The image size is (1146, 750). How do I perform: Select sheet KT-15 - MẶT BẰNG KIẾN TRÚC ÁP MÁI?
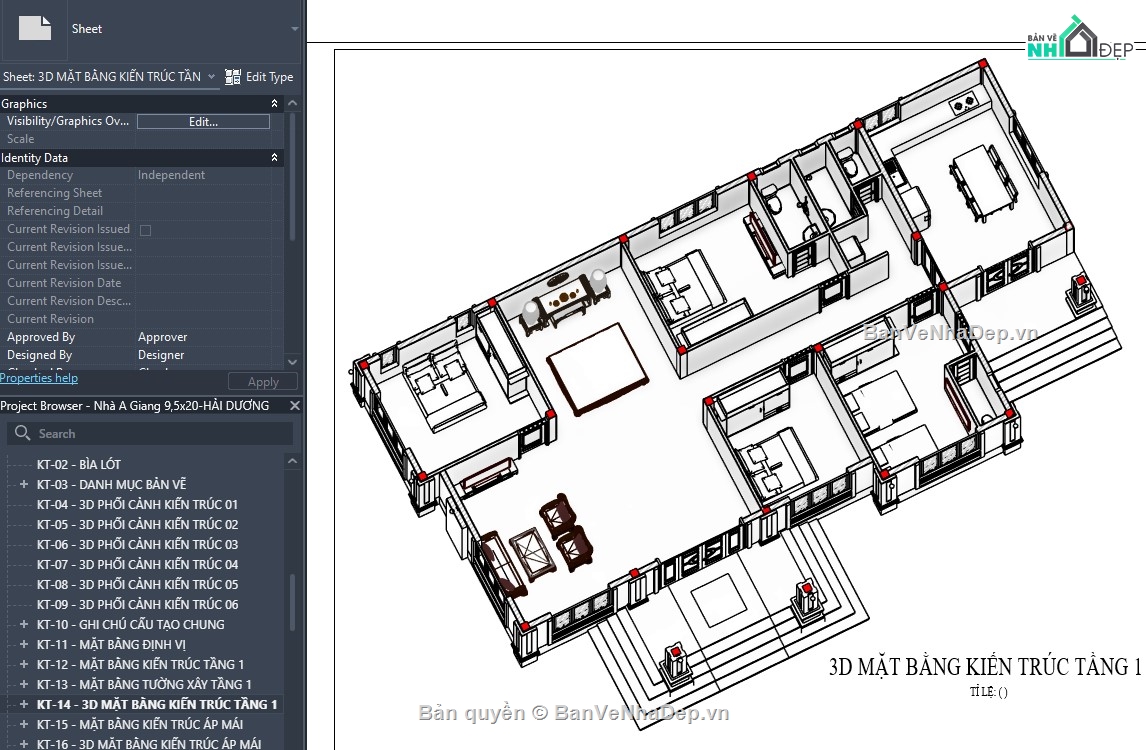pyautogui.click(x=140, y=724)
